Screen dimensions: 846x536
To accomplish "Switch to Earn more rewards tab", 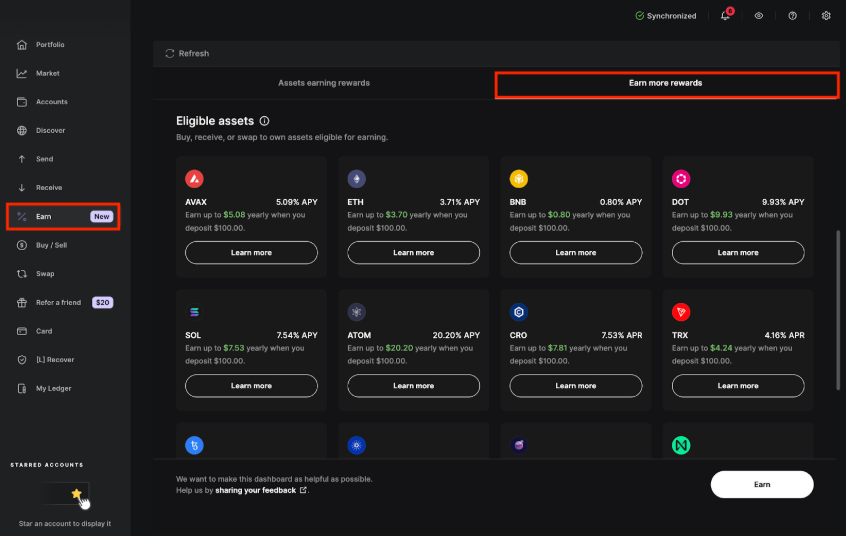I will pyautogui.click(x=666, y=85).
